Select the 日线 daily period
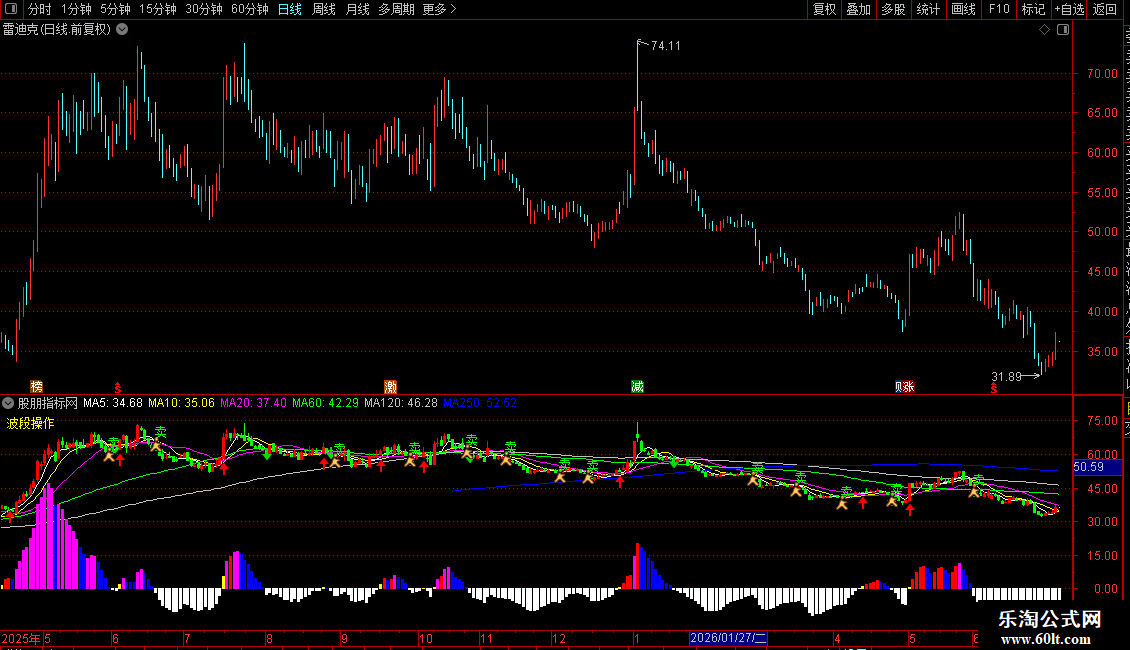 pos(290,9)
